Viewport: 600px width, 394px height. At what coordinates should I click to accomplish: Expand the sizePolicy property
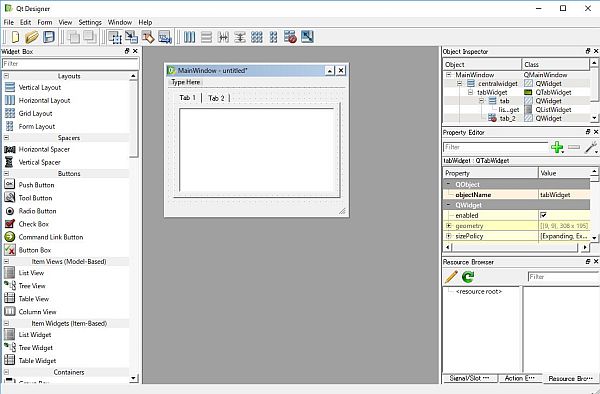pos(449,236)
